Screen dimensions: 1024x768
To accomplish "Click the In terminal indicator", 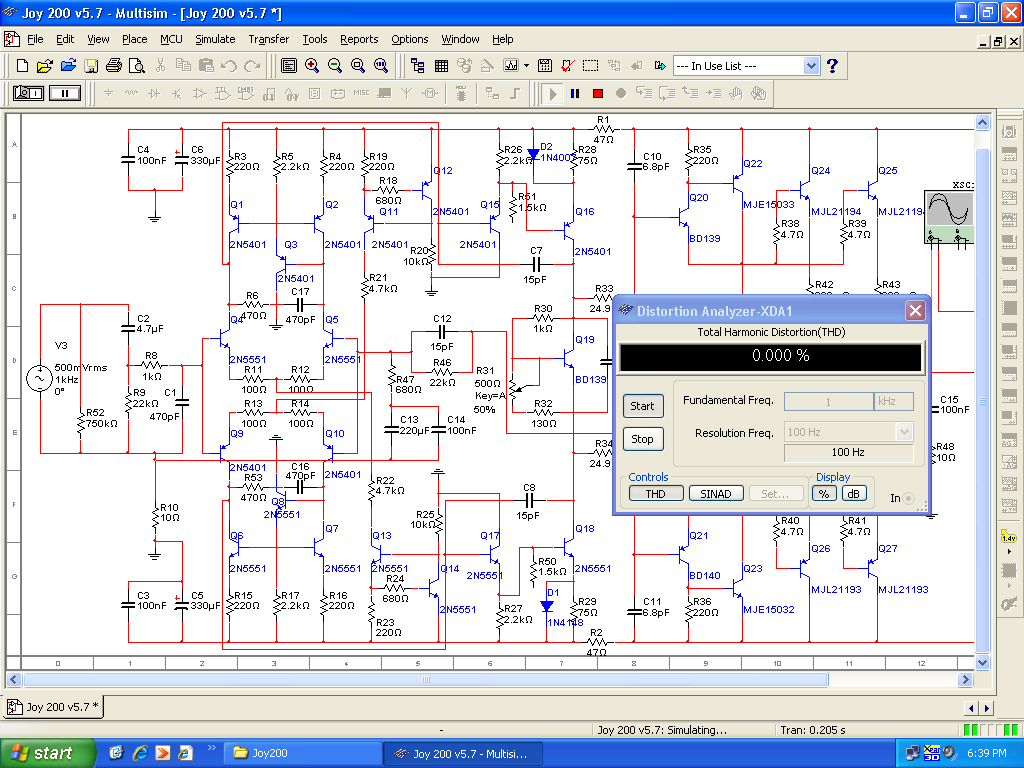I will click(x=908, y=498).
